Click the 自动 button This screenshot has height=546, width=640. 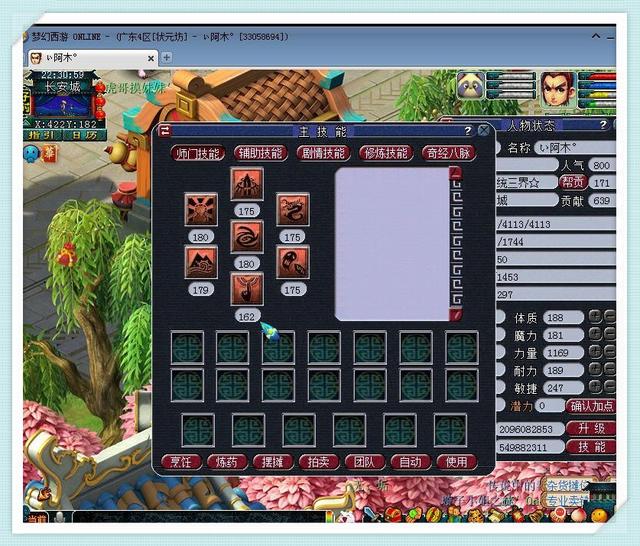[x=410, y=462]
